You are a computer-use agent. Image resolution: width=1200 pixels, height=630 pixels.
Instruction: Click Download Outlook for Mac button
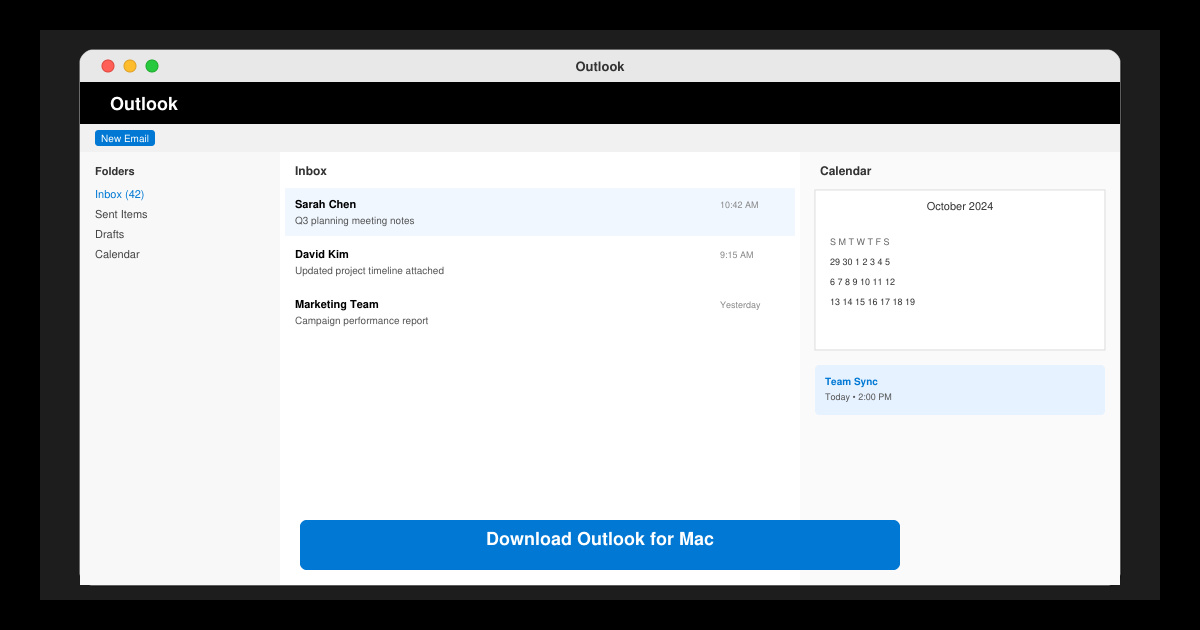[x=600, y=545]
